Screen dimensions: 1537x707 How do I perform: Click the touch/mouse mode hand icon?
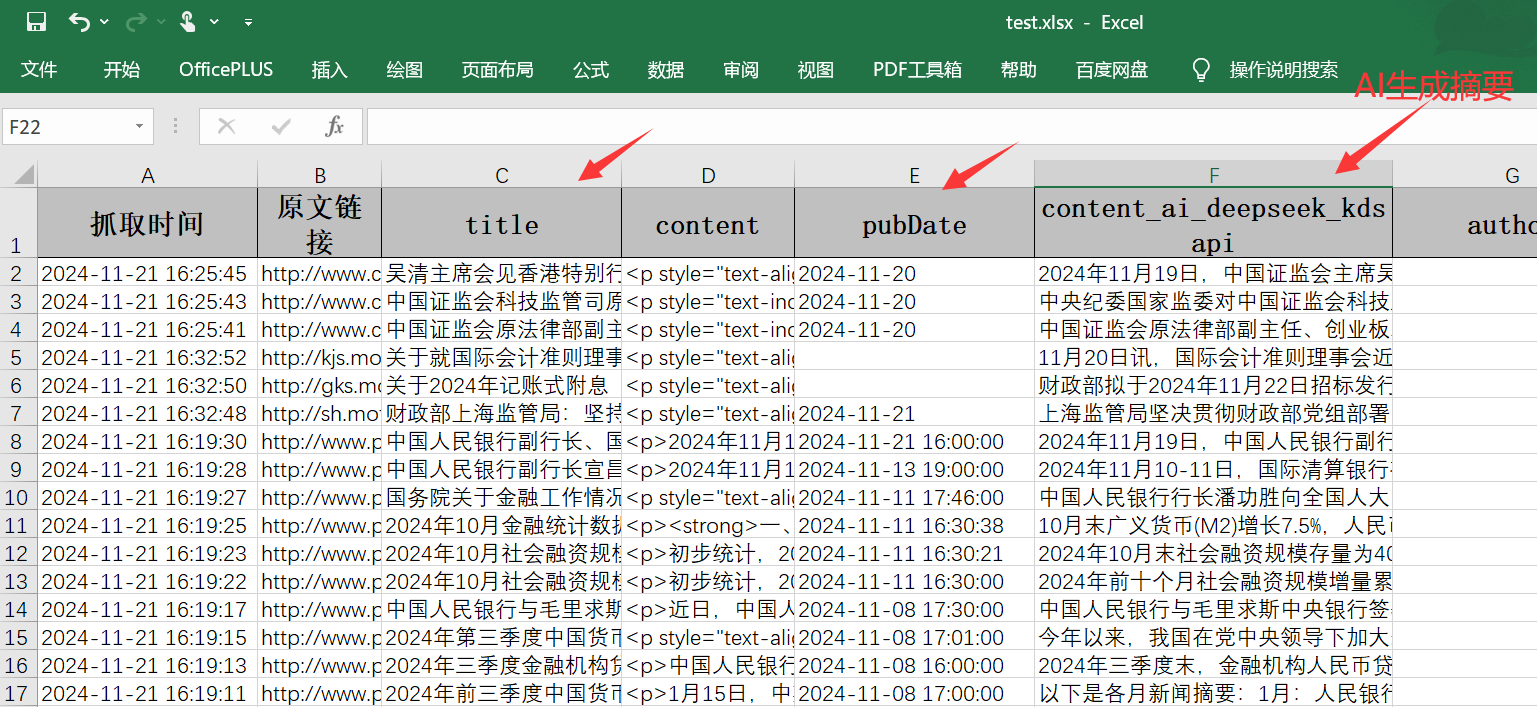tap(188, 22)
